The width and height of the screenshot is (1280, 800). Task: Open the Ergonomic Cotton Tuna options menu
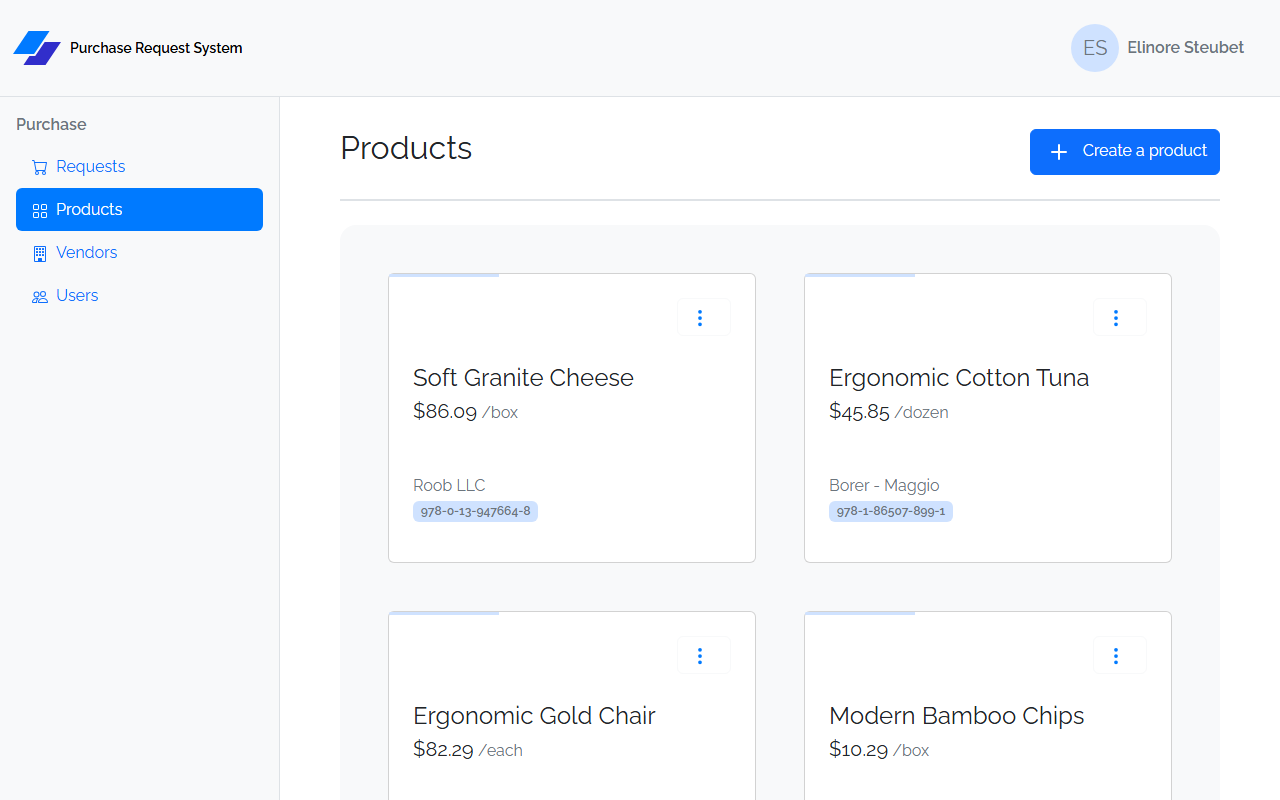(1120, 317)
